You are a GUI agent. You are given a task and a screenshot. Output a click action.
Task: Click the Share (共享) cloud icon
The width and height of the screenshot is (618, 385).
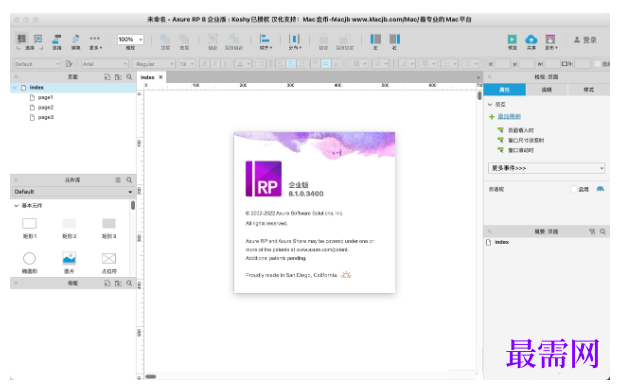coord(531,39)
